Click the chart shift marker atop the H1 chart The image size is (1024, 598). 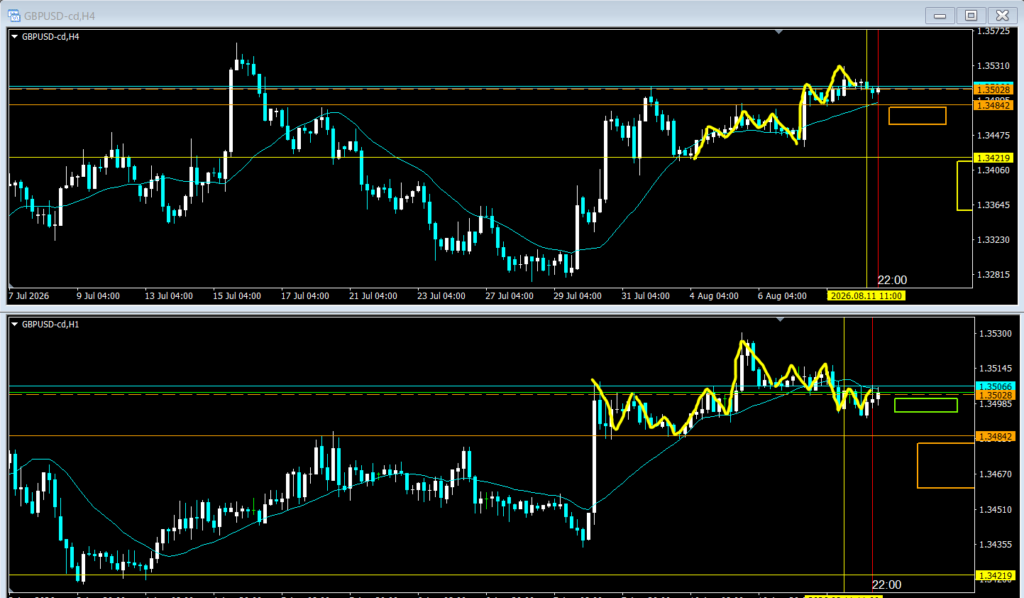point(780,319)
